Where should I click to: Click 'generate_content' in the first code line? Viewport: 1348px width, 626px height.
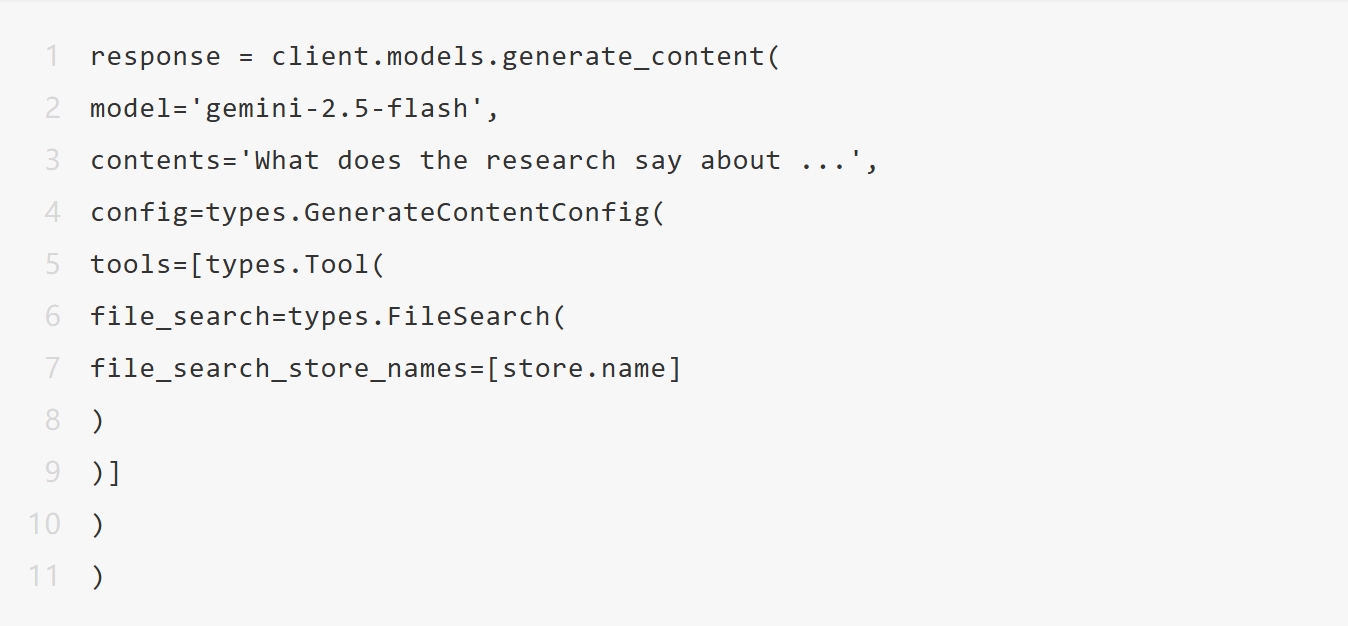pyautogui.click(x=633, y=56)
